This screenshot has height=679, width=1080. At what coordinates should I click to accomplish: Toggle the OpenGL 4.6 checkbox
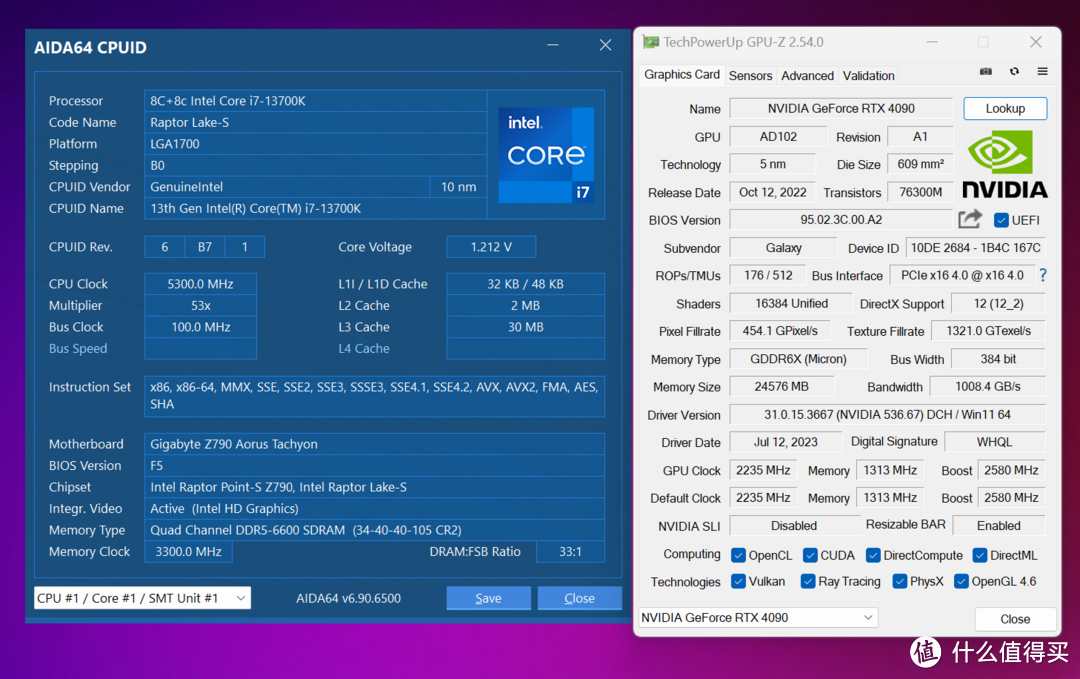[x=961, y=581]
